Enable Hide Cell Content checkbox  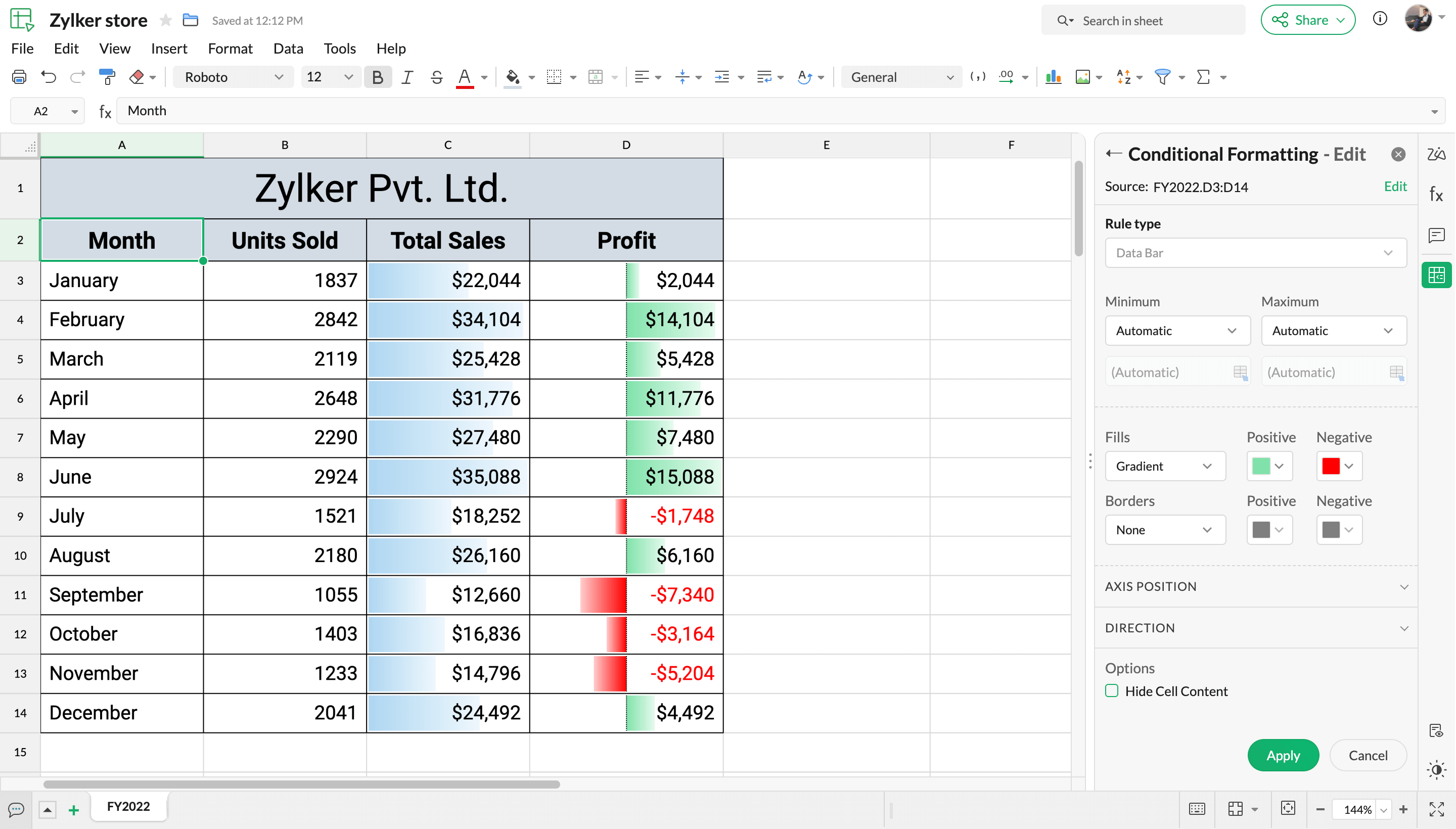1112,690
